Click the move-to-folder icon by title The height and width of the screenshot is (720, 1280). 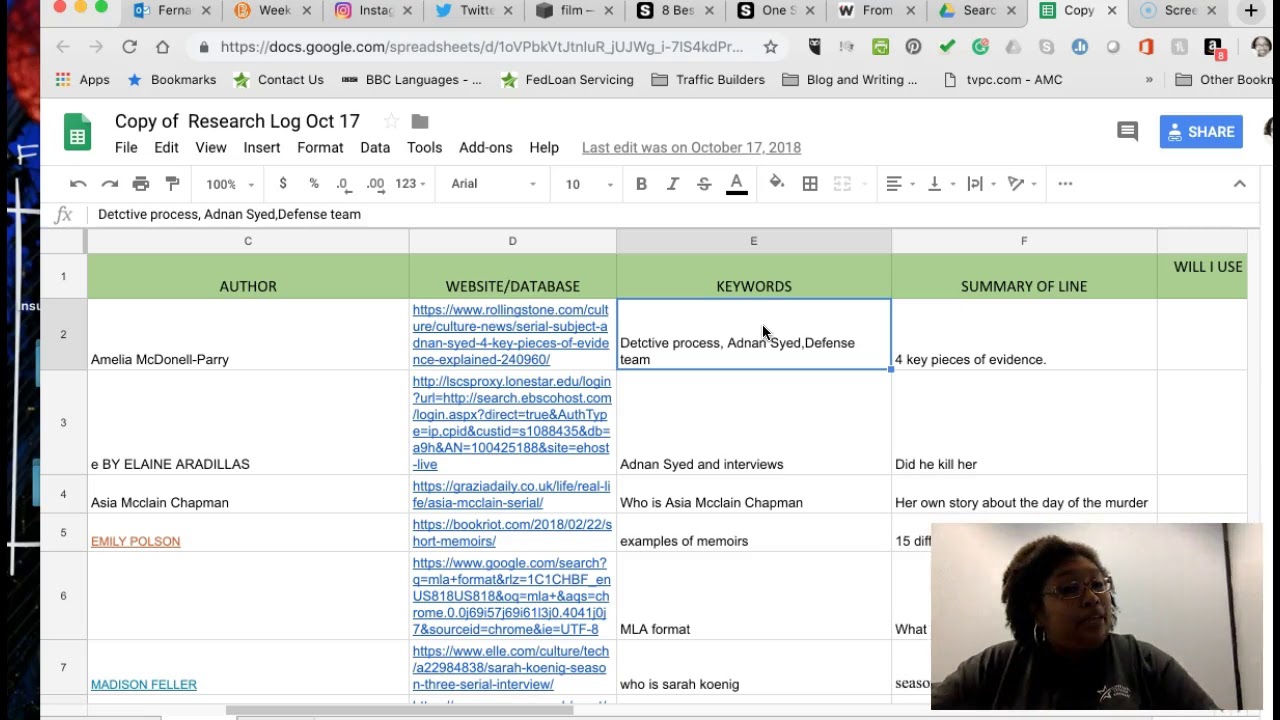(x=420, y=121)
